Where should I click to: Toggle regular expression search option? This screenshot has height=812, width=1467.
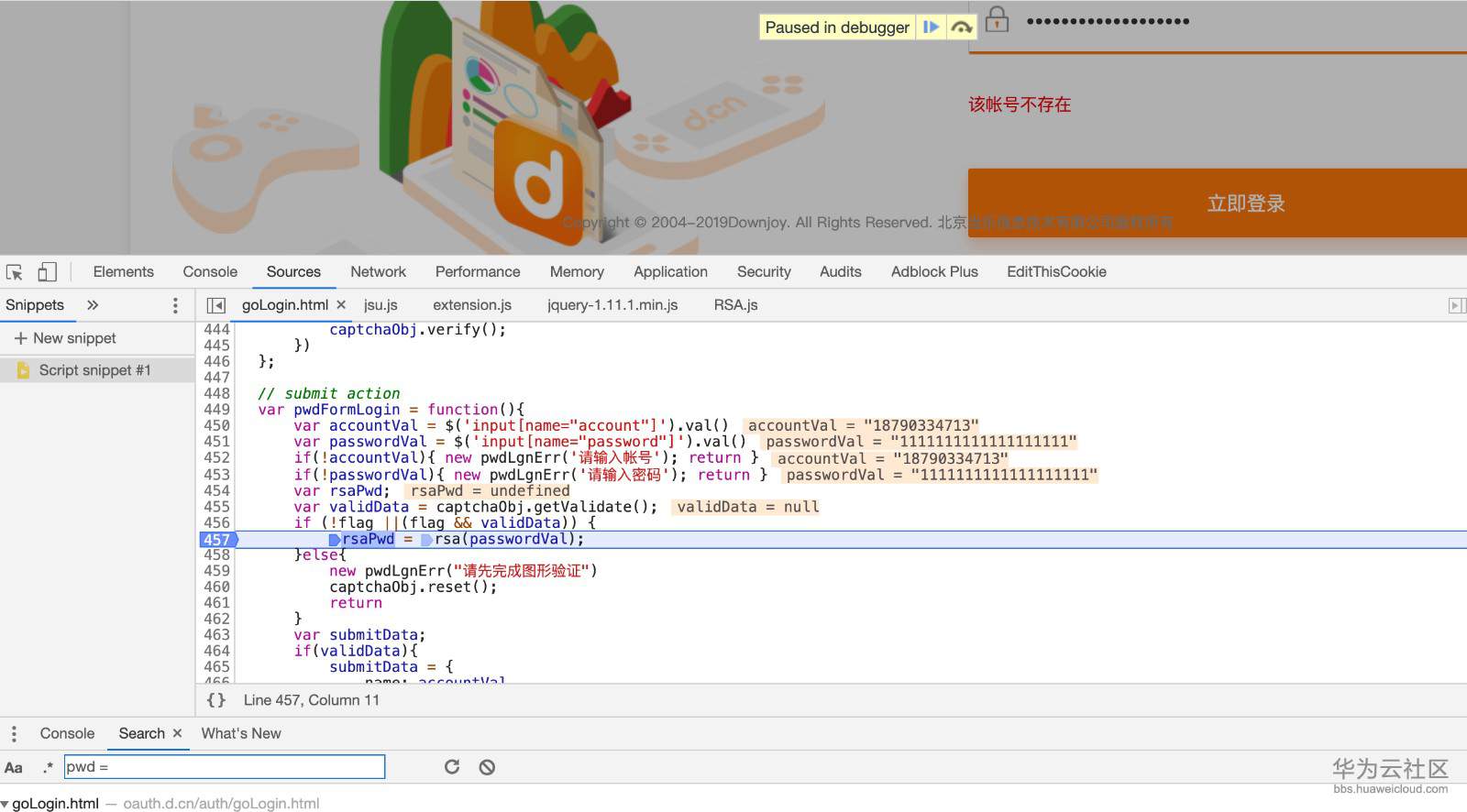tap(48, 767)
